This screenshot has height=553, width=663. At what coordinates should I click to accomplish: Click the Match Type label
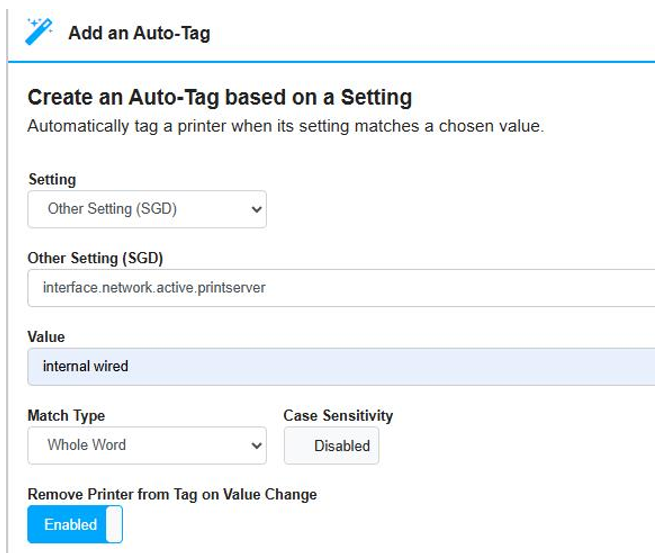(66, 416)
